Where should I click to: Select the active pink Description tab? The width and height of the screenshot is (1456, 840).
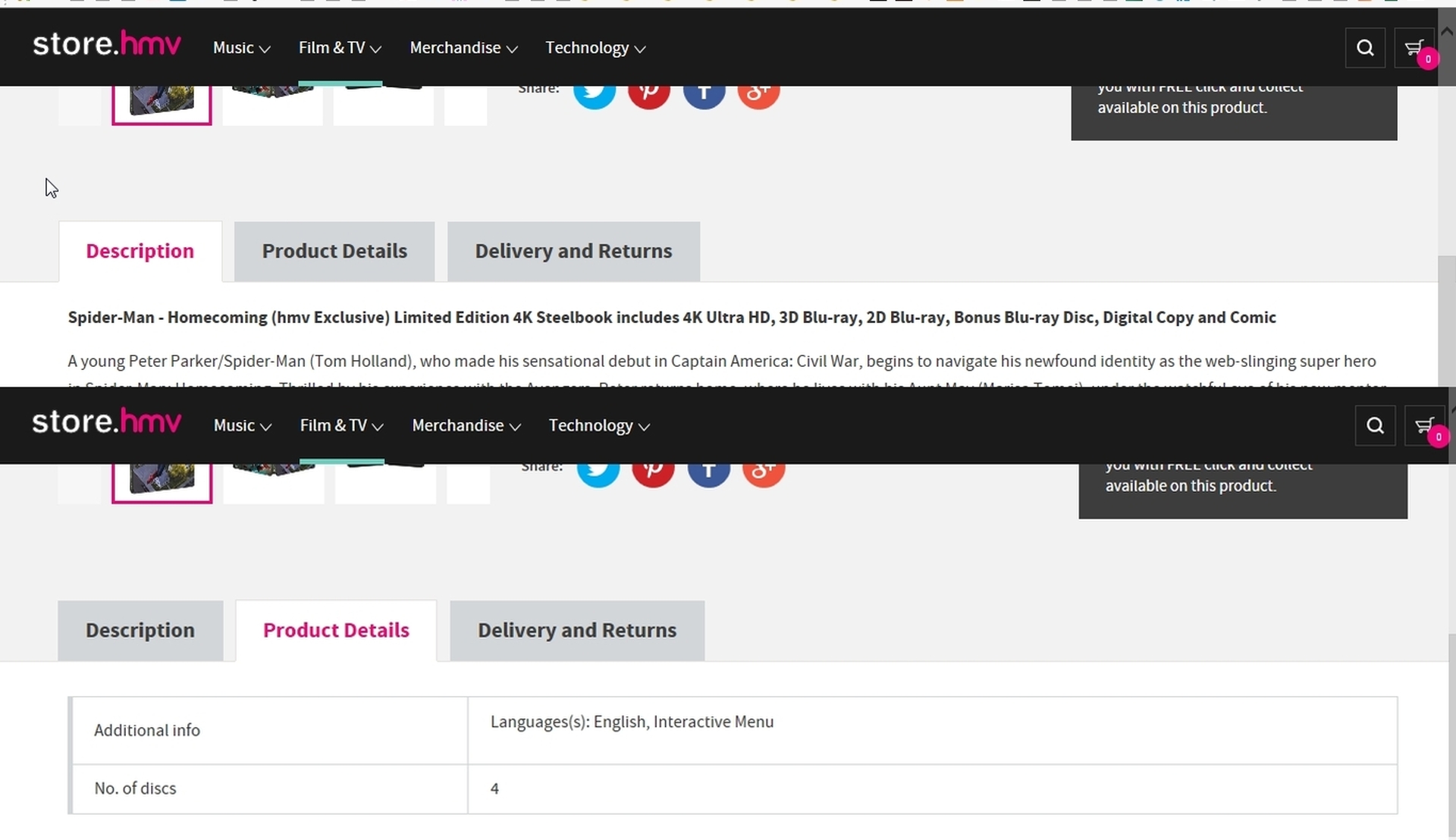tap(140, 251)
